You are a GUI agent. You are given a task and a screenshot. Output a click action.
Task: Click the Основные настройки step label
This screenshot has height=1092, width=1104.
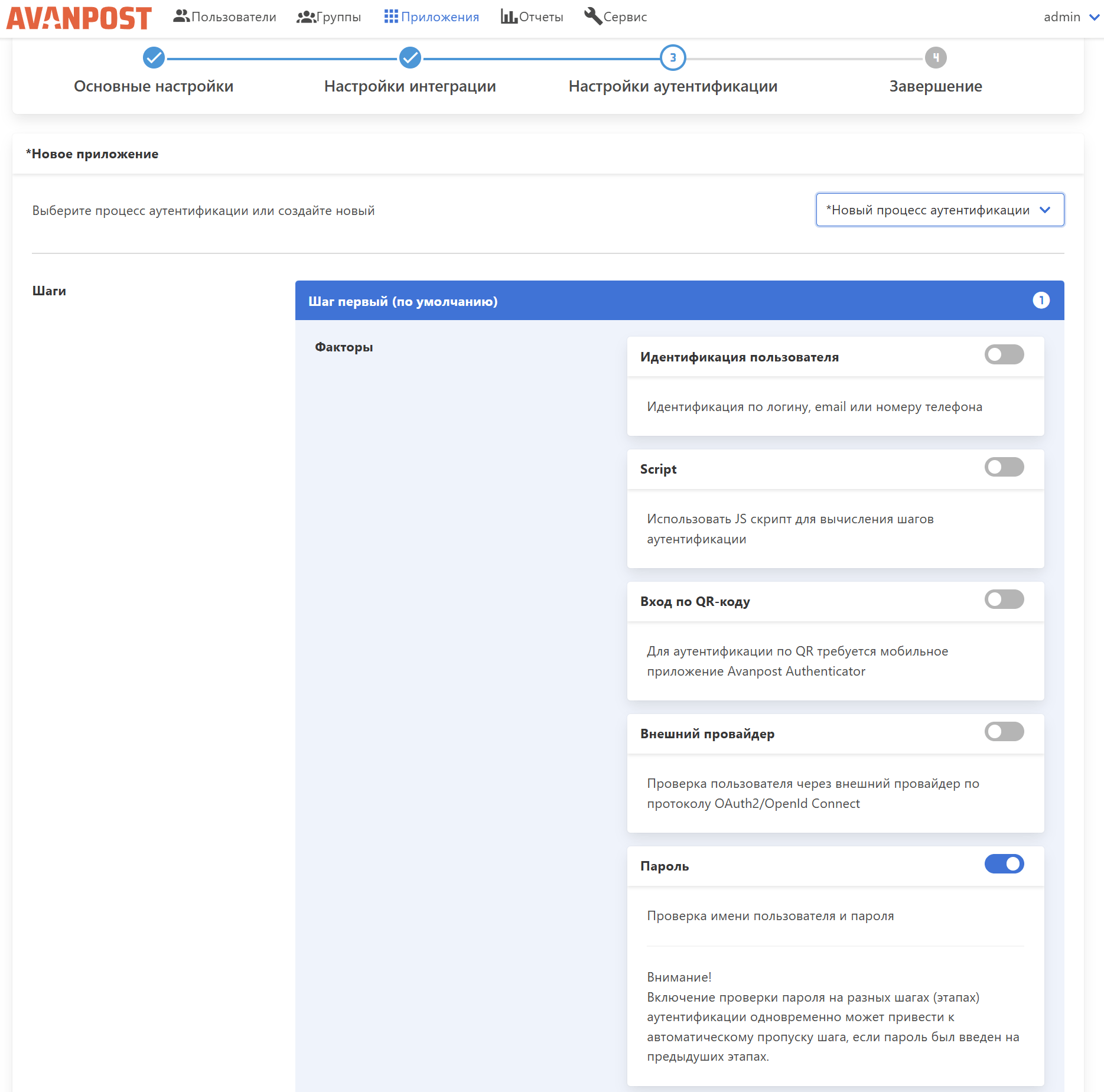point(154,86)
